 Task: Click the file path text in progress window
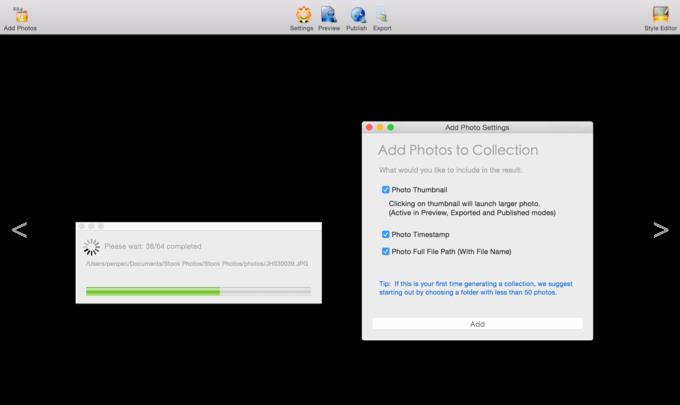[x=197, y=264]
